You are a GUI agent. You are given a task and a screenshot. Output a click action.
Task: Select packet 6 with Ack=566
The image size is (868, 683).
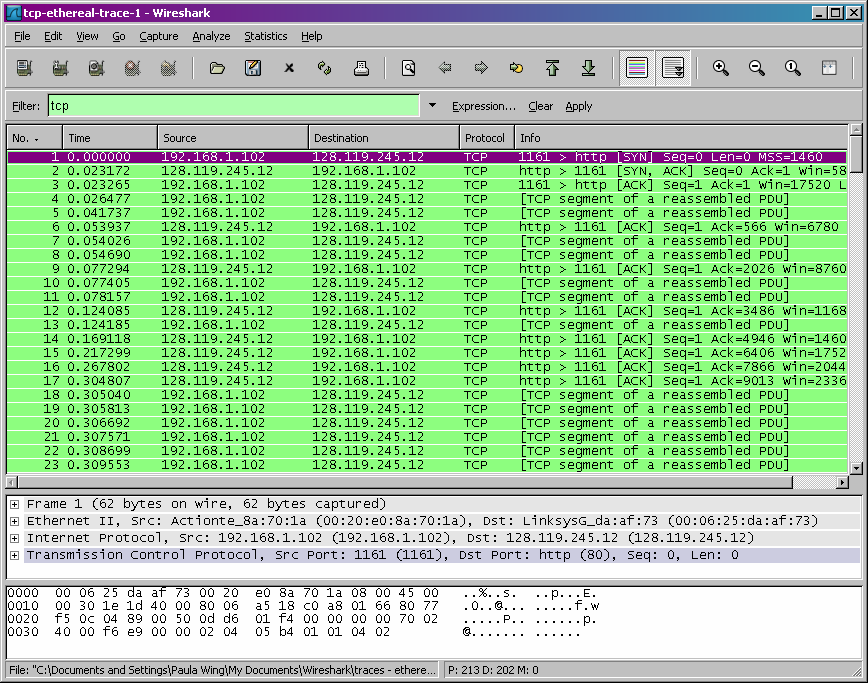pyautogui.click(x=427, y=227)
